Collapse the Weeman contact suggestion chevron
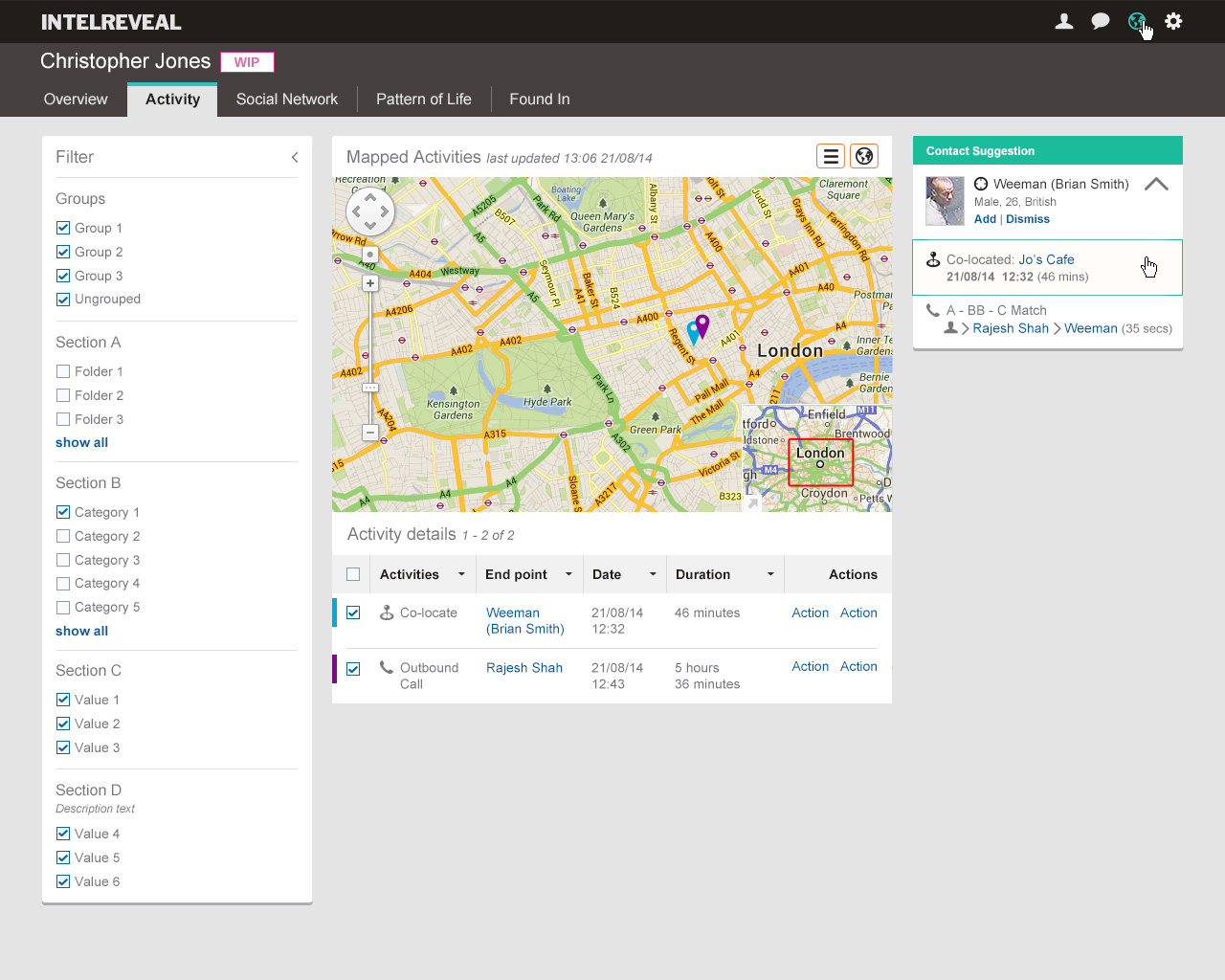Screen dimensions: 1225x980 [1156, 184]
